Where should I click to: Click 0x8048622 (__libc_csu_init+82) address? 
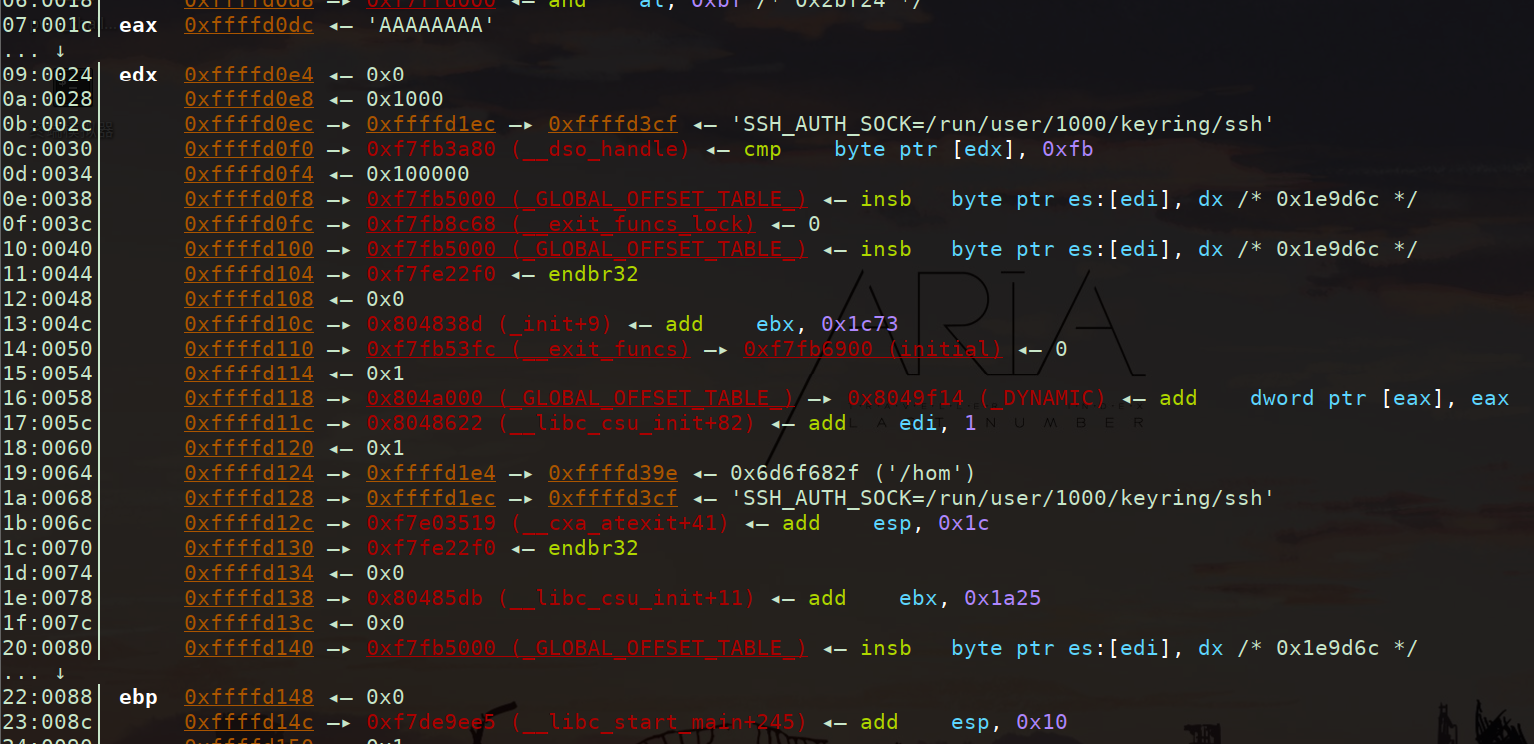tap(560, 423)
